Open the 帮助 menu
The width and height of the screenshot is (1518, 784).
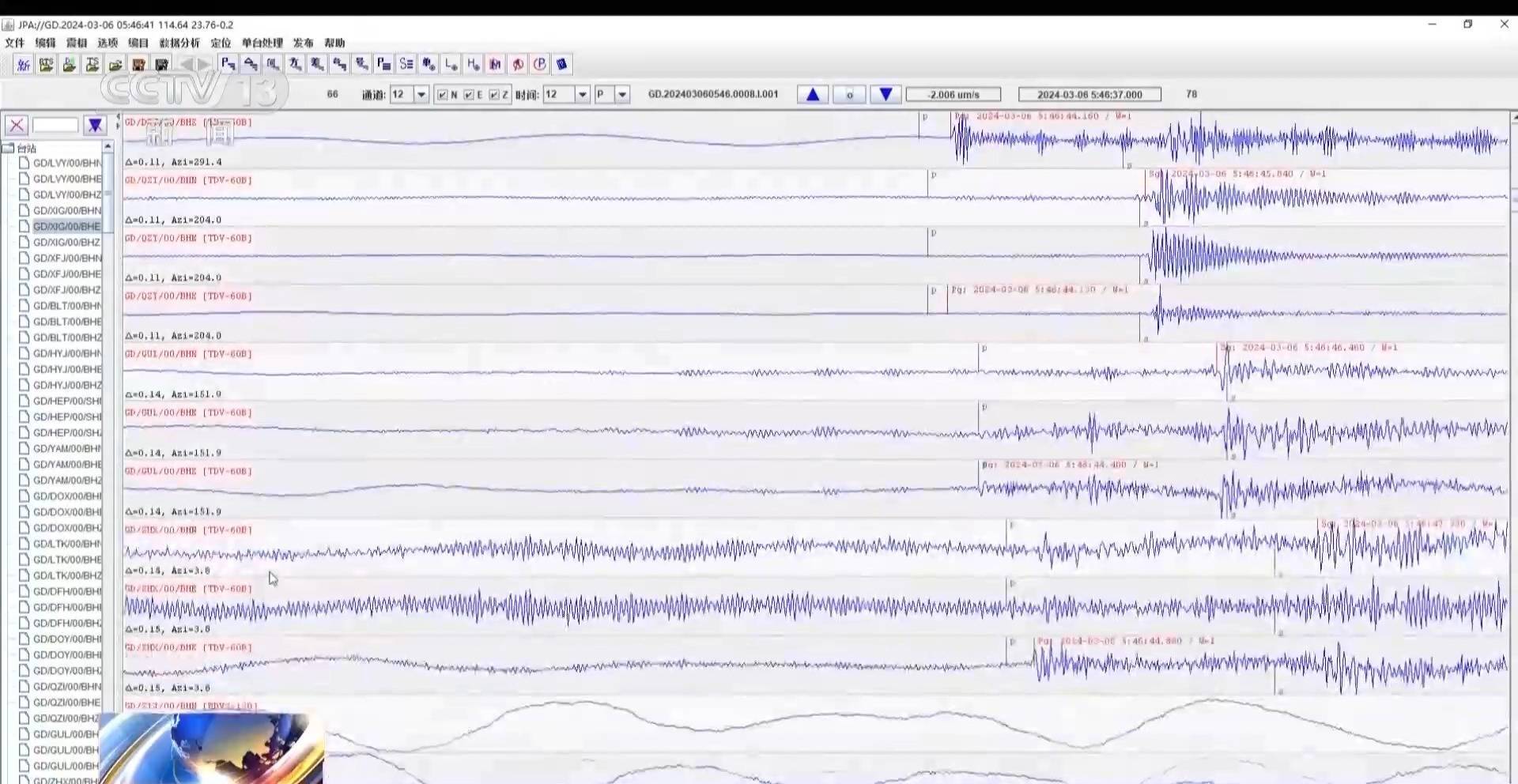[x=334, y=43]
